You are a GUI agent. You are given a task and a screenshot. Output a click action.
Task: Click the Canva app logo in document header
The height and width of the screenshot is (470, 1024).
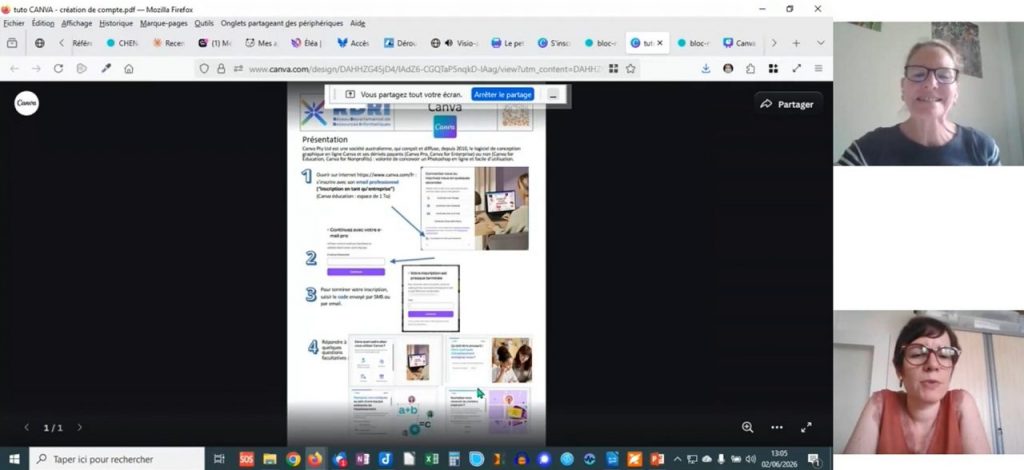click(x=445, y=127)
